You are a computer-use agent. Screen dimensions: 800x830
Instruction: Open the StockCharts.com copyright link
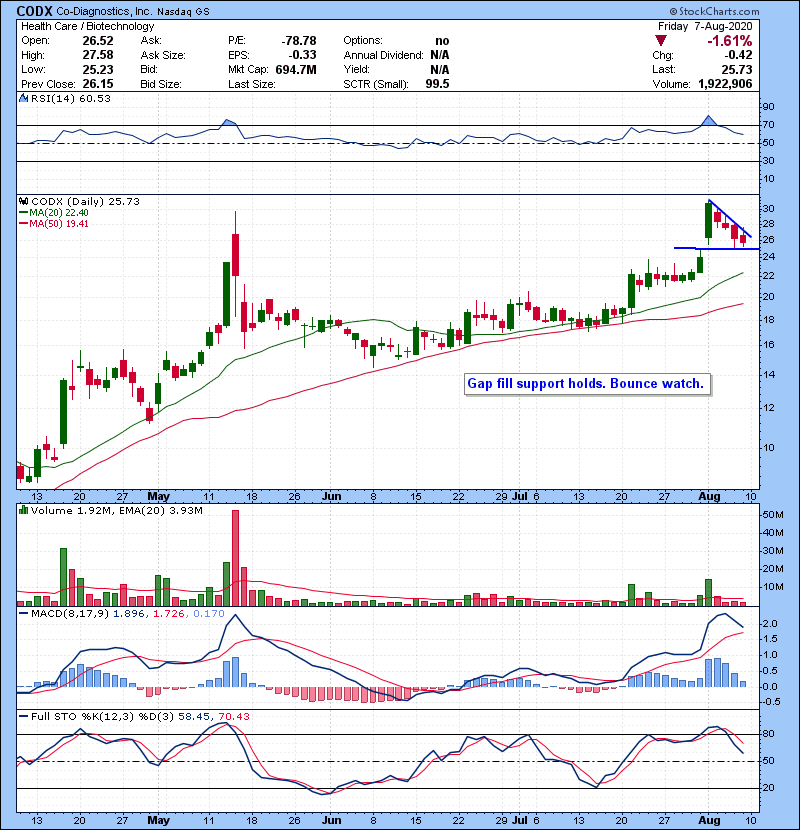[714, 11]
